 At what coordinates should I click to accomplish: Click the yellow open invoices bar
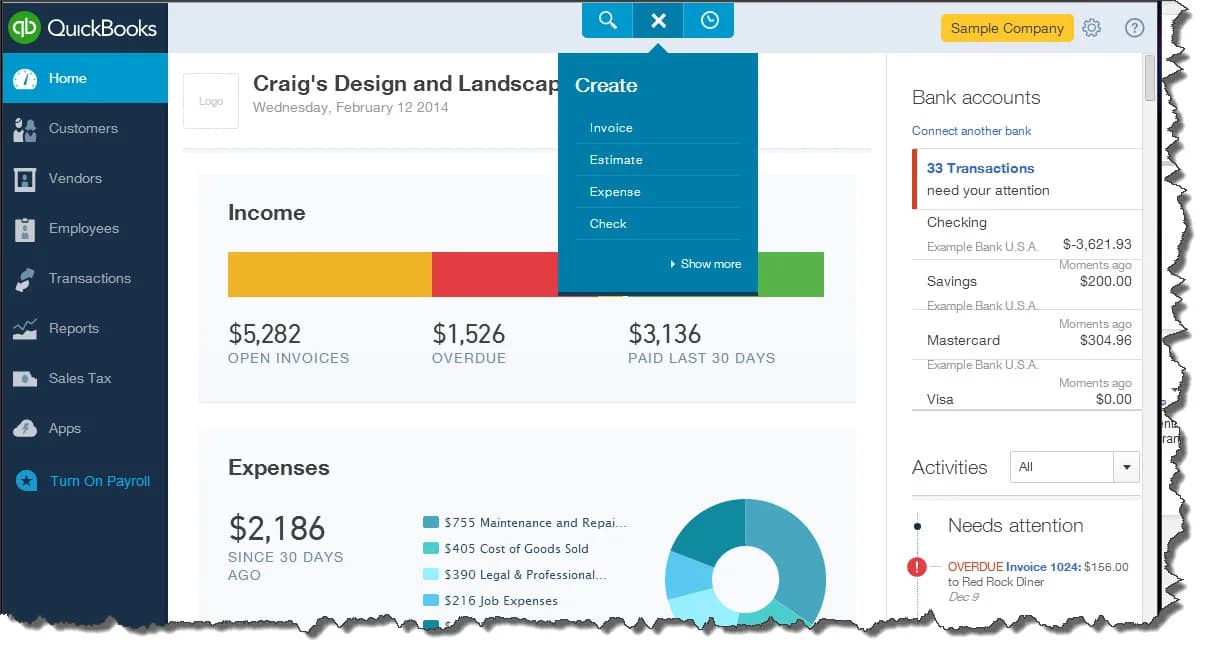point(330,274)
